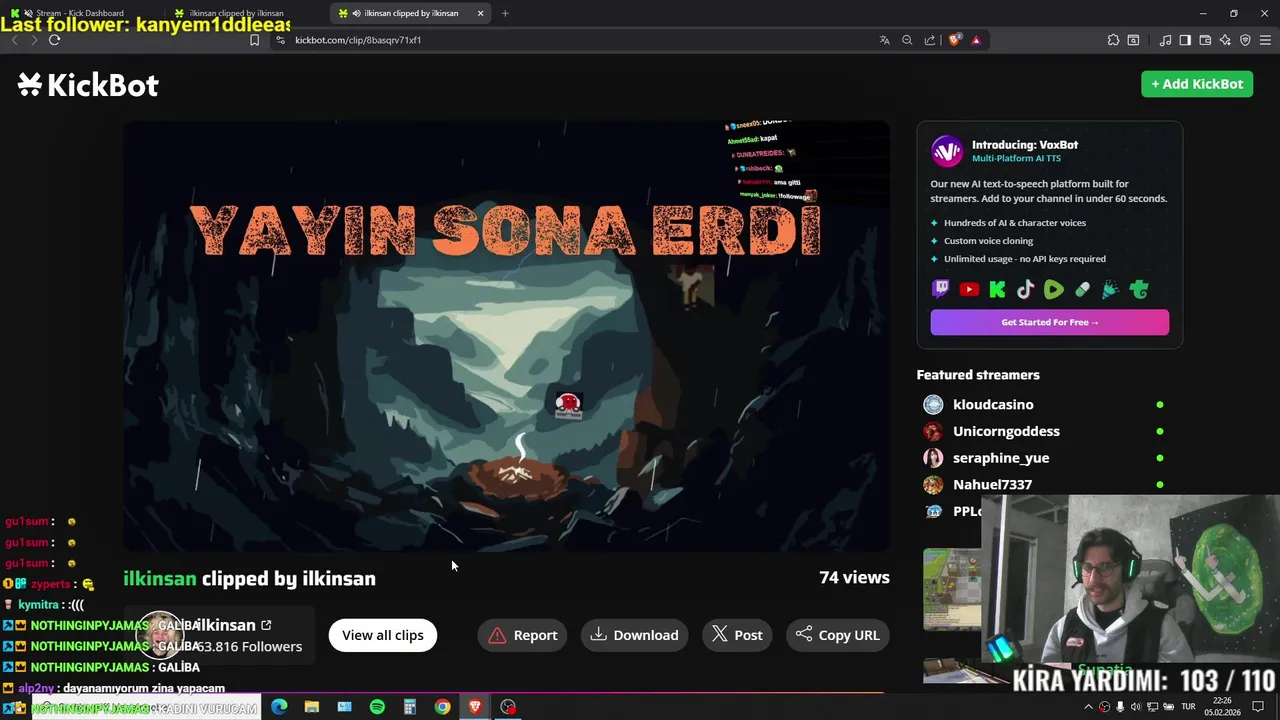Viewport: 1280px width, 720px height.
Task: Click kloudcasino avatar image
Action: click(933, 404)
